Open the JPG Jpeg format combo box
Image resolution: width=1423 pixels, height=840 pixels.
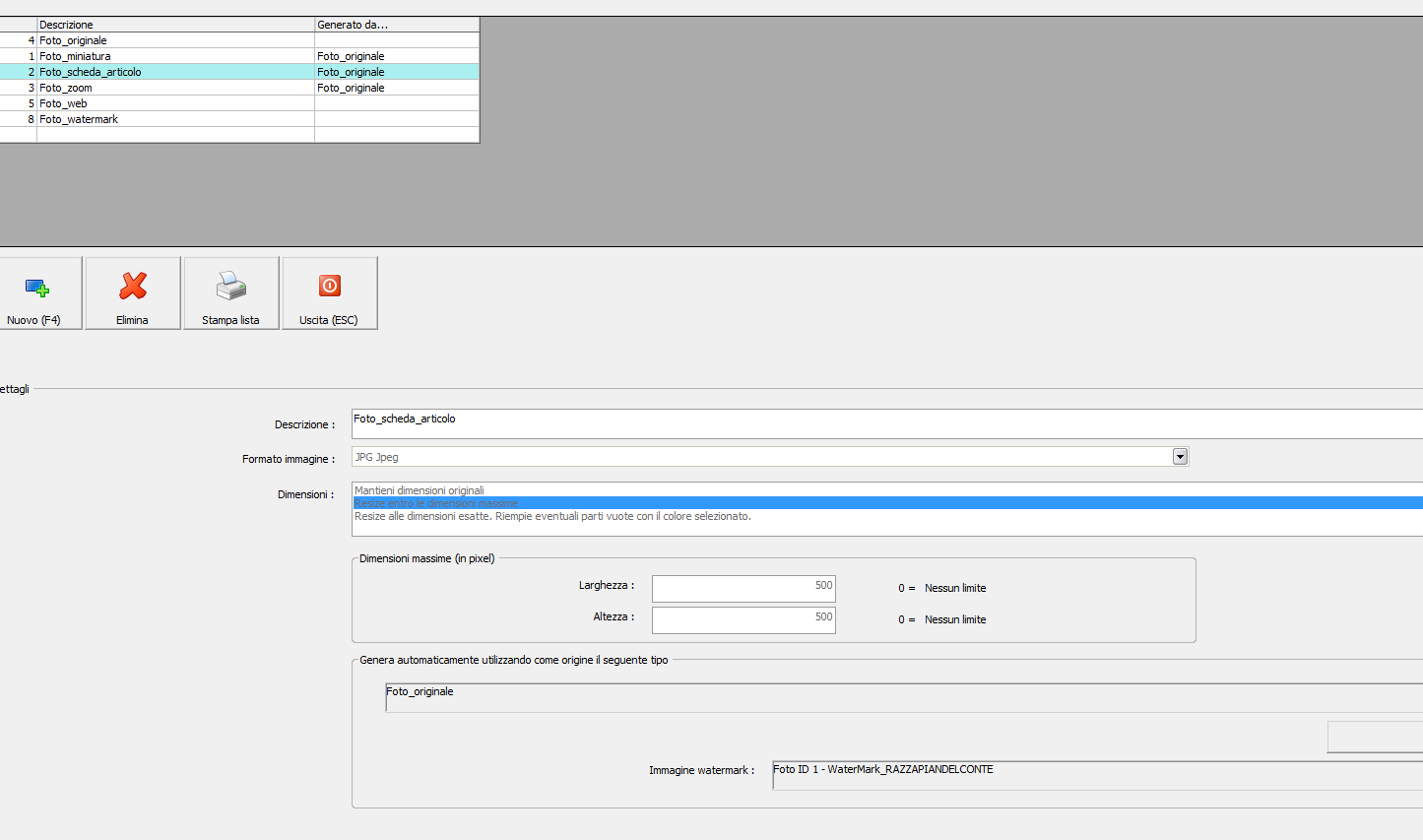tap(770, 457)
